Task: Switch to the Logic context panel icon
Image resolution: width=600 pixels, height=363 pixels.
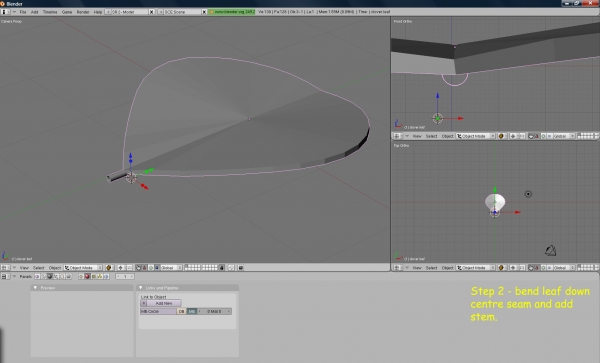Action: coord(37,276)
